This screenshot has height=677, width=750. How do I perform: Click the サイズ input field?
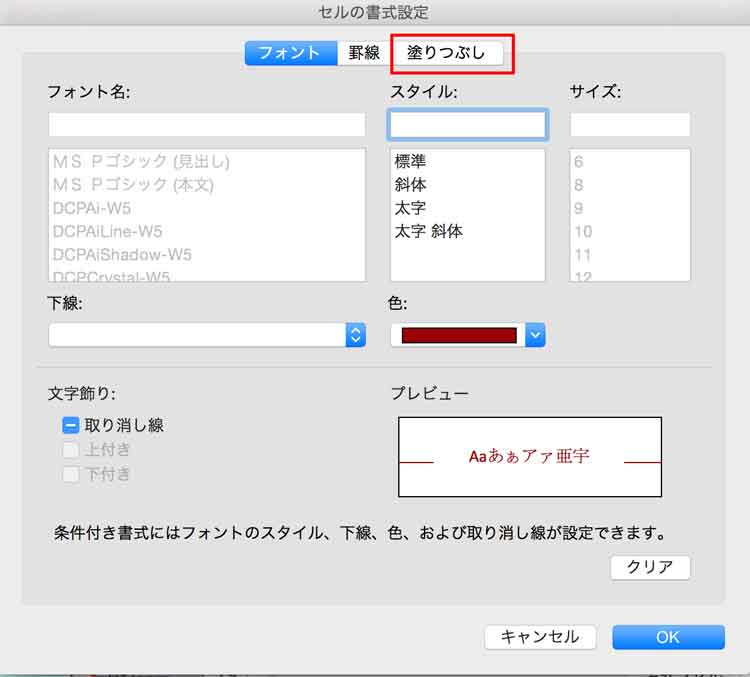click(x=630, y=125)
